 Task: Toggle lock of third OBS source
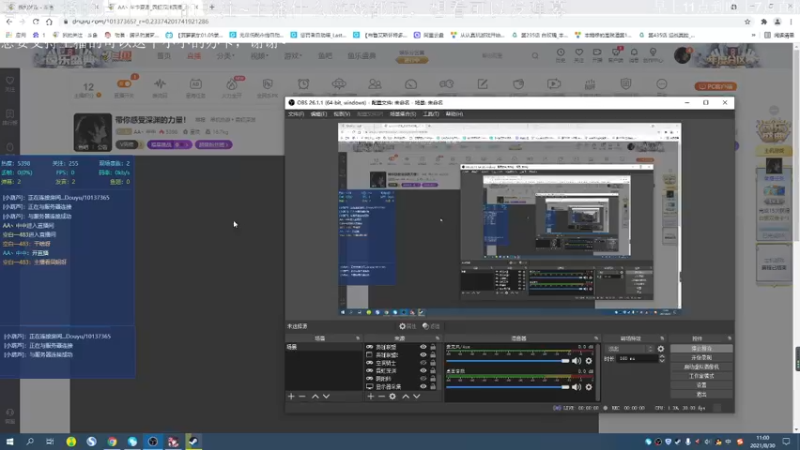[x=433, y=363]
